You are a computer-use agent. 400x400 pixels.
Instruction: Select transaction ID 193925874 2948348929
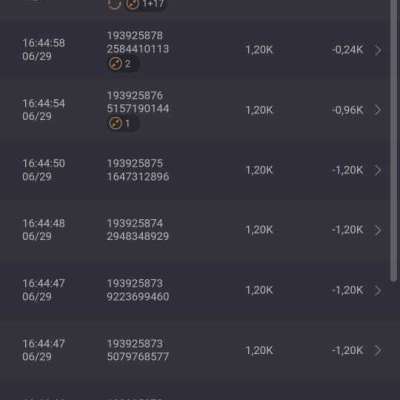coord(138,230)
